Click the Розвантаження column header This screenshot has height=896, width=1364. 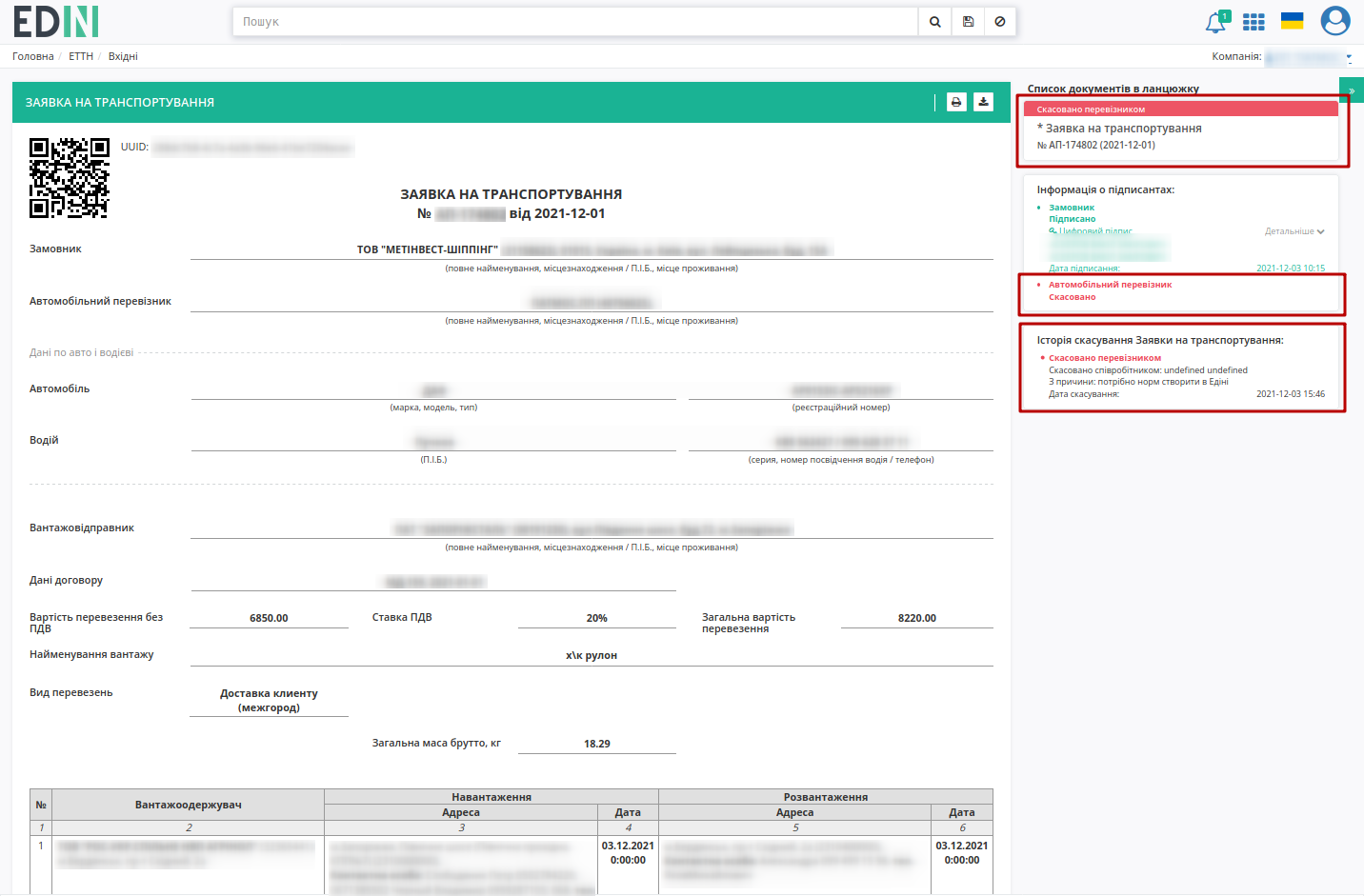826,797
